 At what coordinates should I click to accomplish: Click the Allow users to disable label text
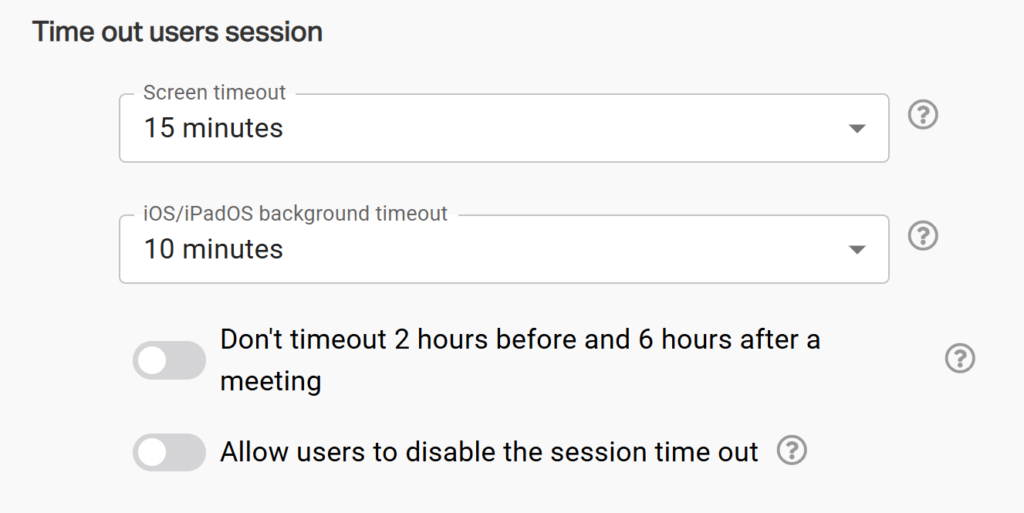(489, 452)
